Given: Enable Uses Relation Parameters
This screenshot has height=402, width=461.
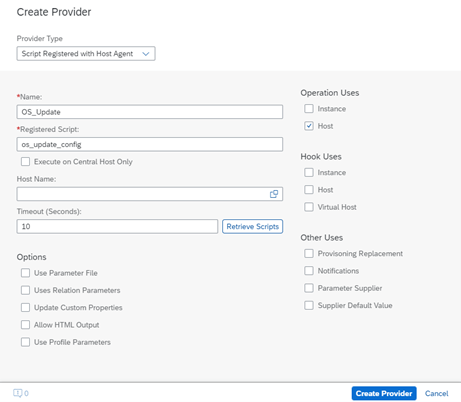Looking at the screenshot, I should pyautogui.click(x=25, y=290).
